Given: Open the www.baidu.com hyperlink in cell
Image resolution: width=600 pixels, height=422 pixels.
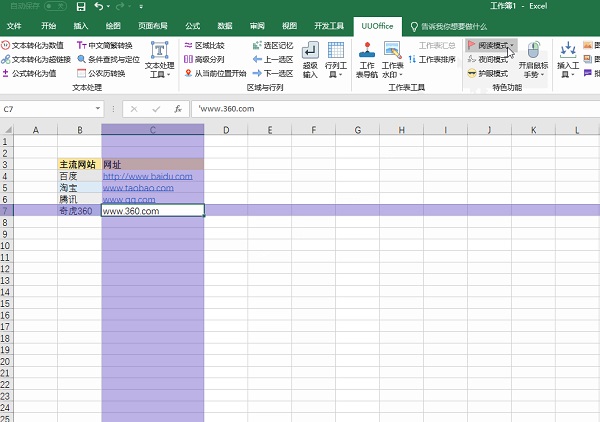Looking at the screenshot, I should coord(147,176).
